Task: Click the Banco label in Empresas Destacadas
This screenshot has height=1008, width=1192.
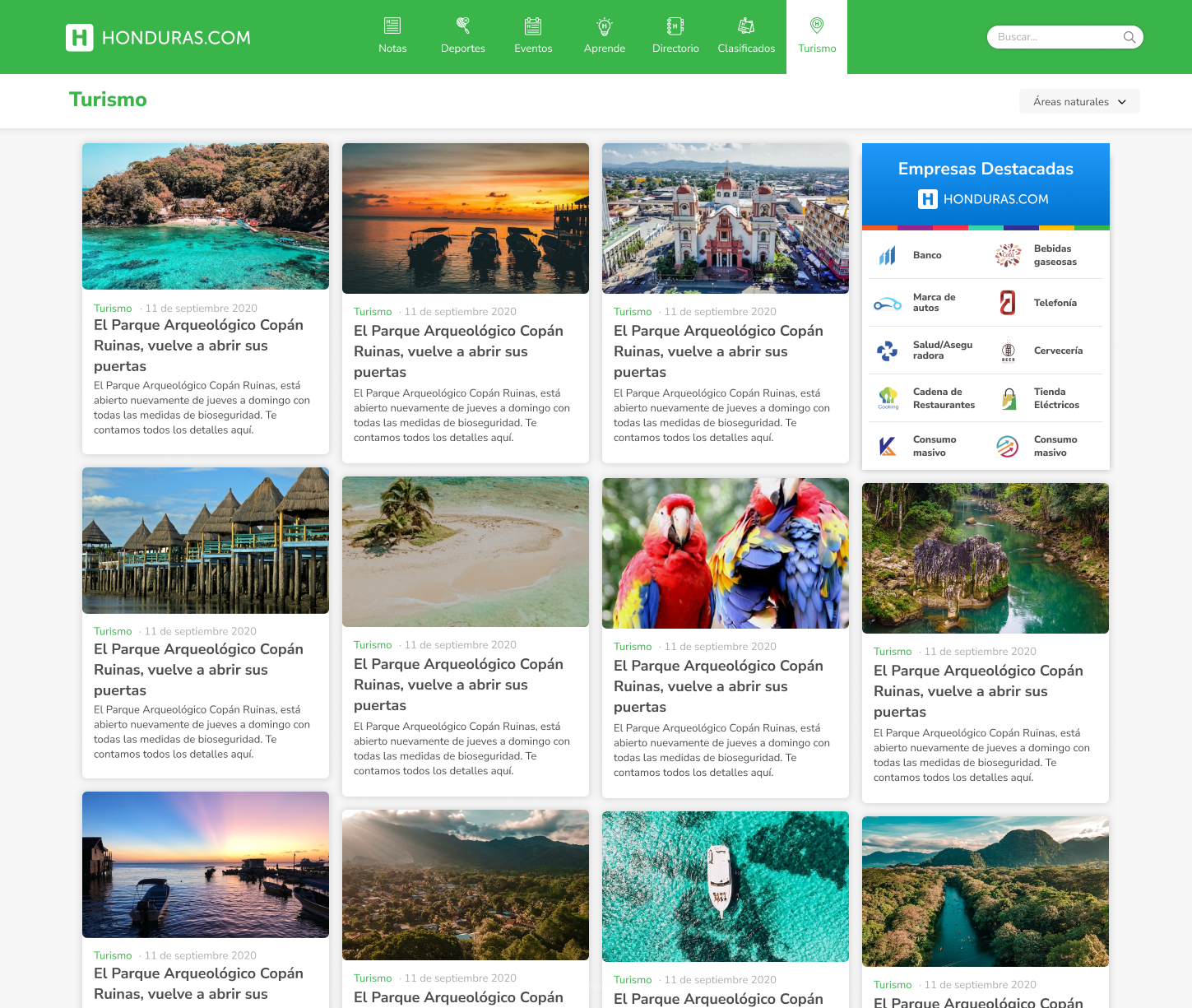Action: 927,255
